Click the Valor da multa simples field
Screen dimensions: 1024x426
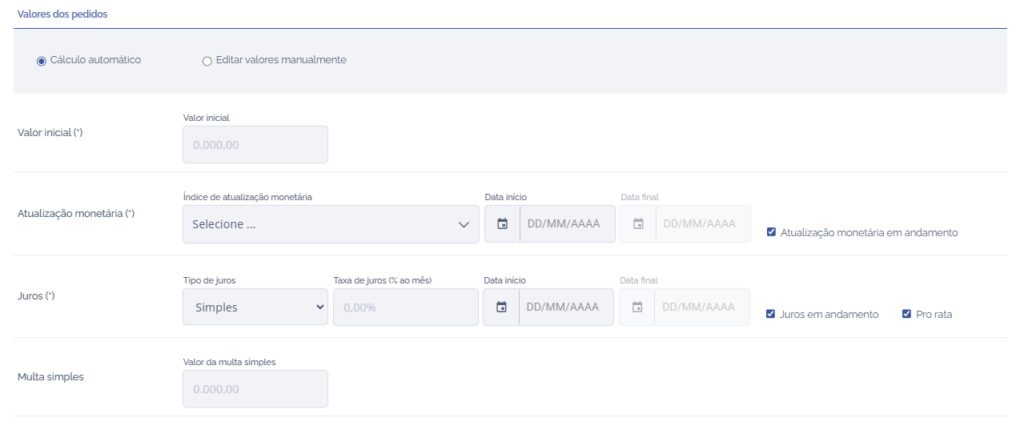[x=255, y=389]
